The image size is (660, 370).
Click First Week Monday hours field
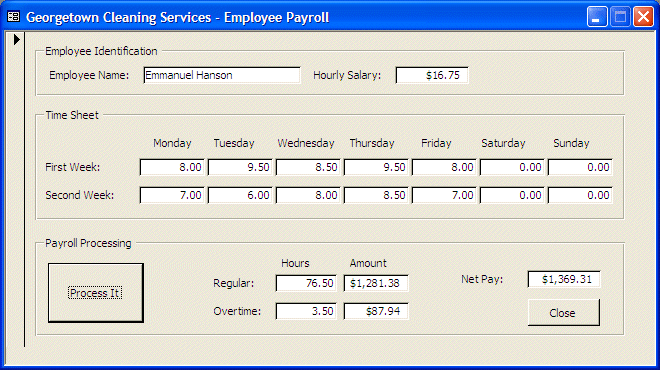172,168
